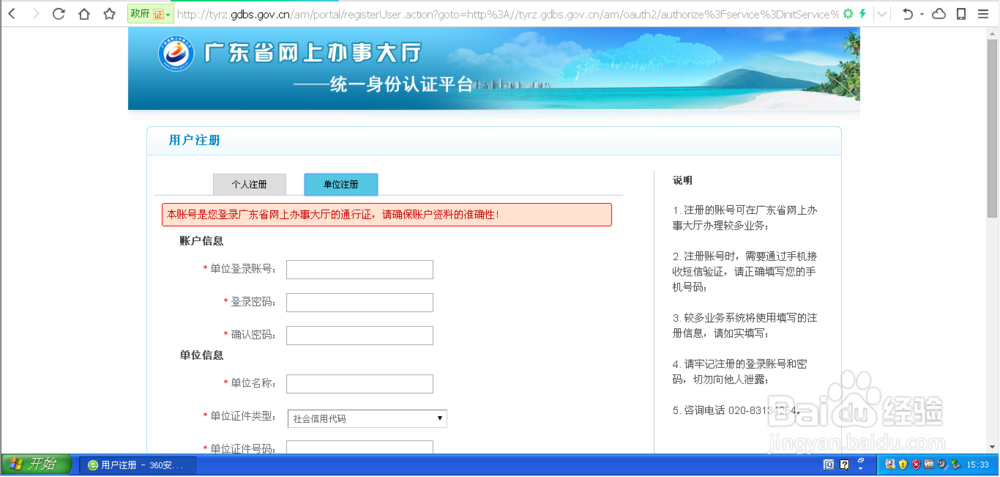Open the browser home page
1000x477 pixels.
click(84, 13)
